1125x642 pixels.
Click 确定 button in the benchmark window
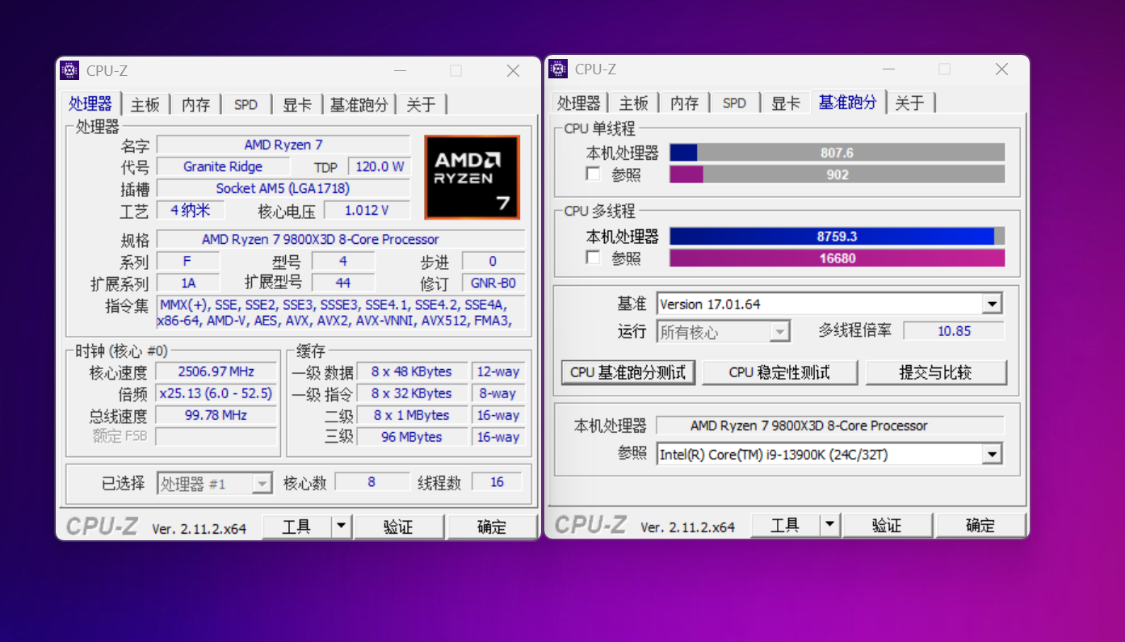(x=980, y=525)
